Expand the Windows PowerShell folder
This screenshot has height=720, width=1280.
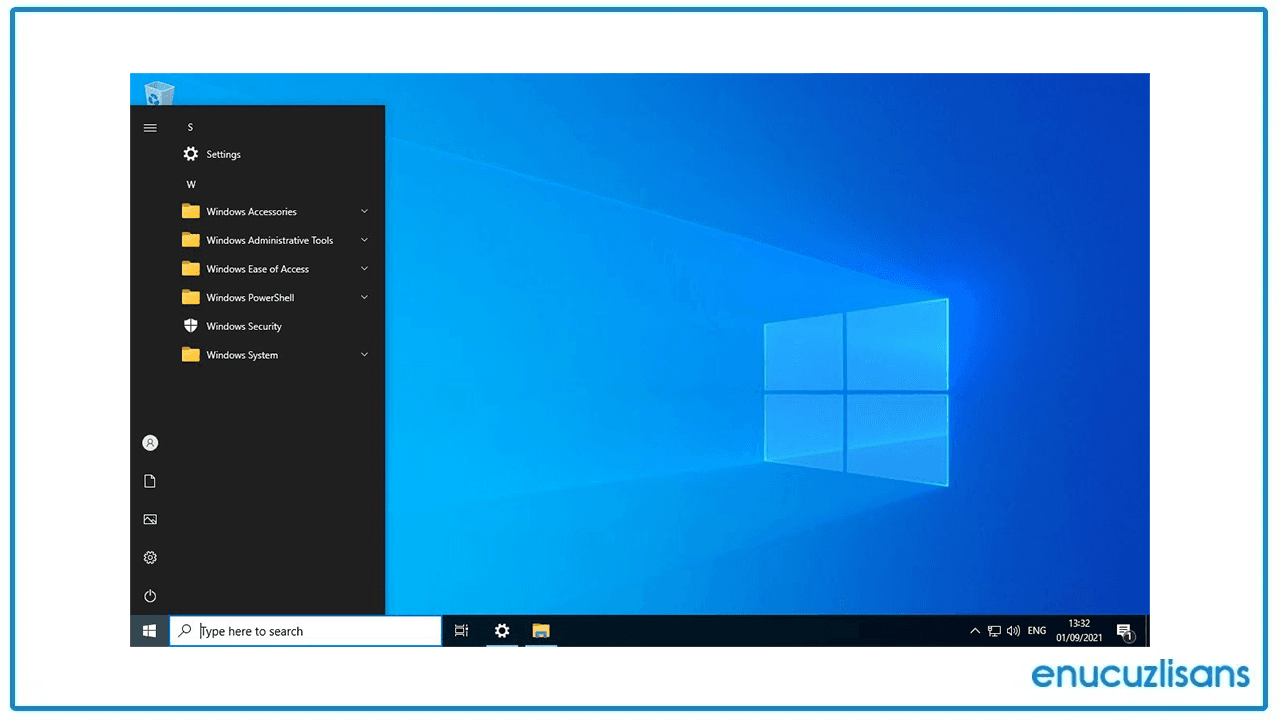(277, 297)
